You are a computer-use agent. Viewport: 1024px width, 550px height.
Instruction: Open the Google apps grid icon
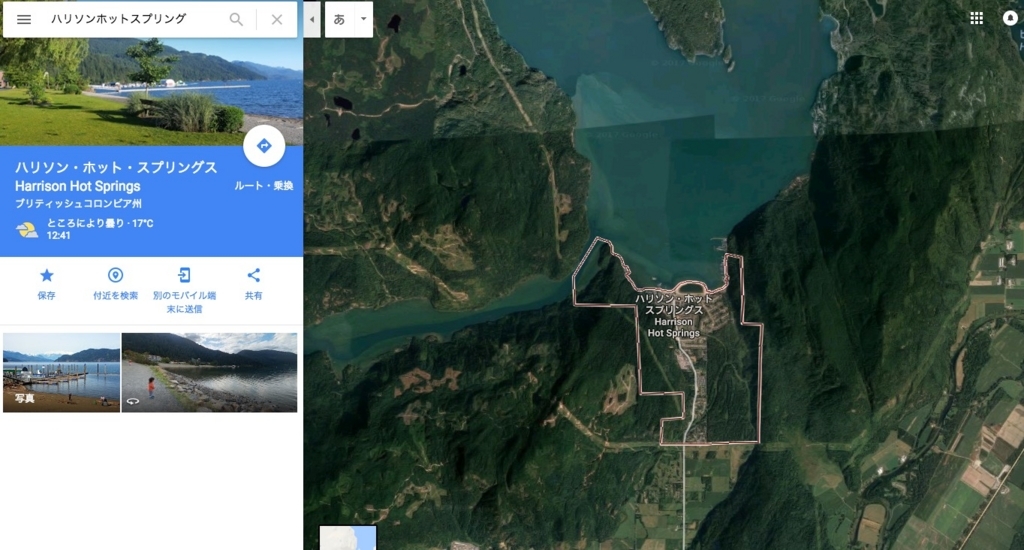click(976, 18)
